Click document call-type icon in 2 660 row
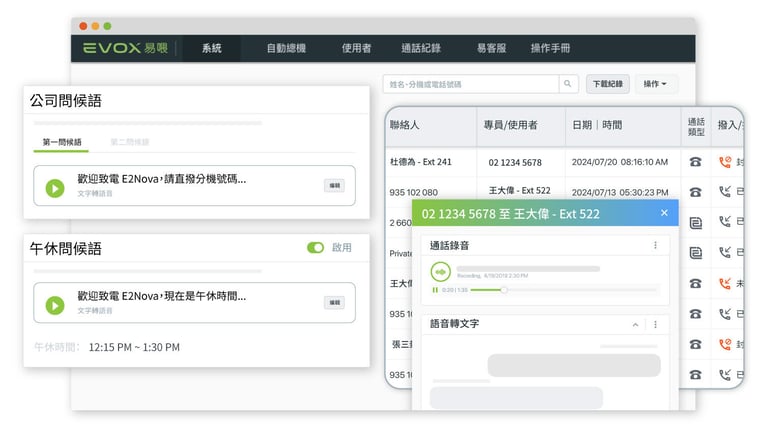Image resolution: width=763 pixels, height=429 pixels. tap(696, 223)
